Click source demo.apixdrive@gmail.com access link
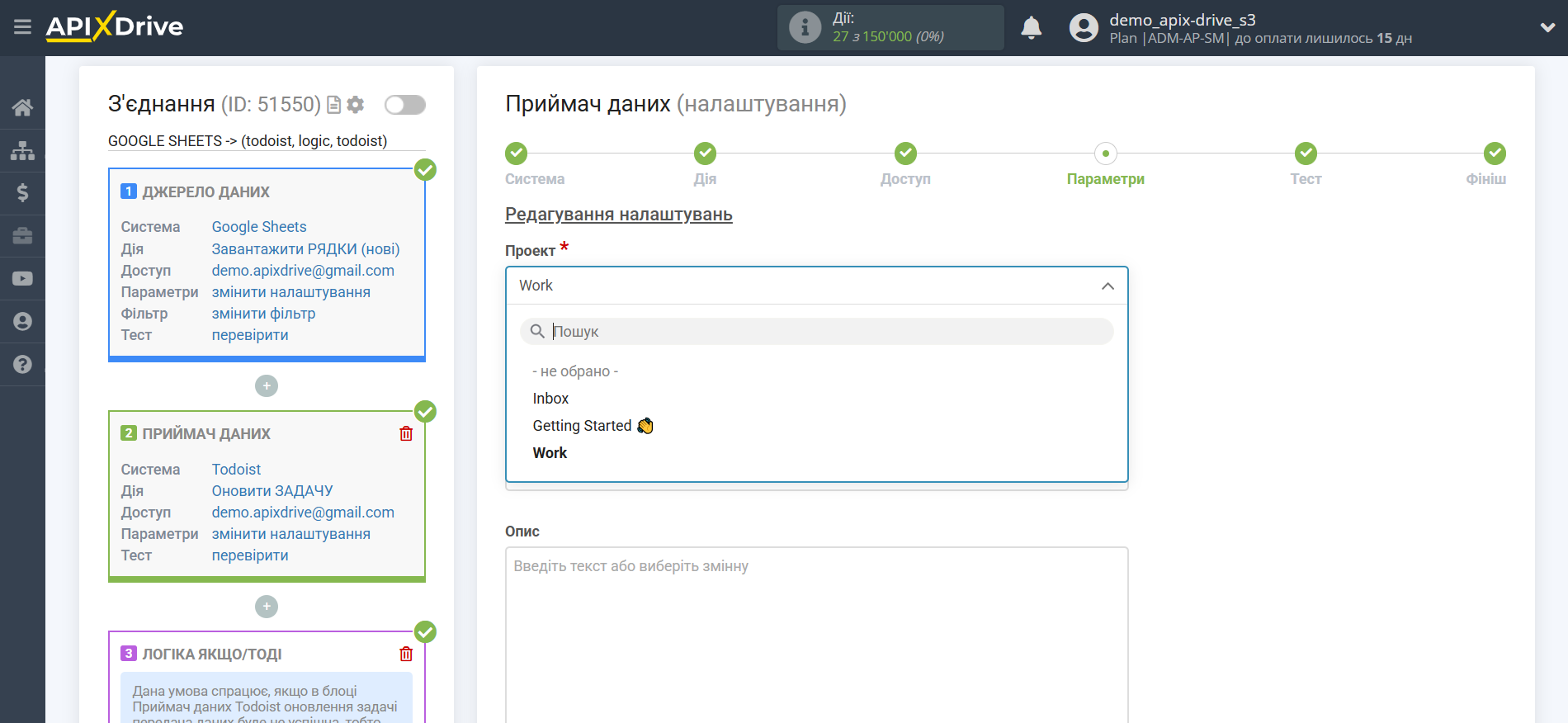 pyautogui.click(x=303, y=271)
